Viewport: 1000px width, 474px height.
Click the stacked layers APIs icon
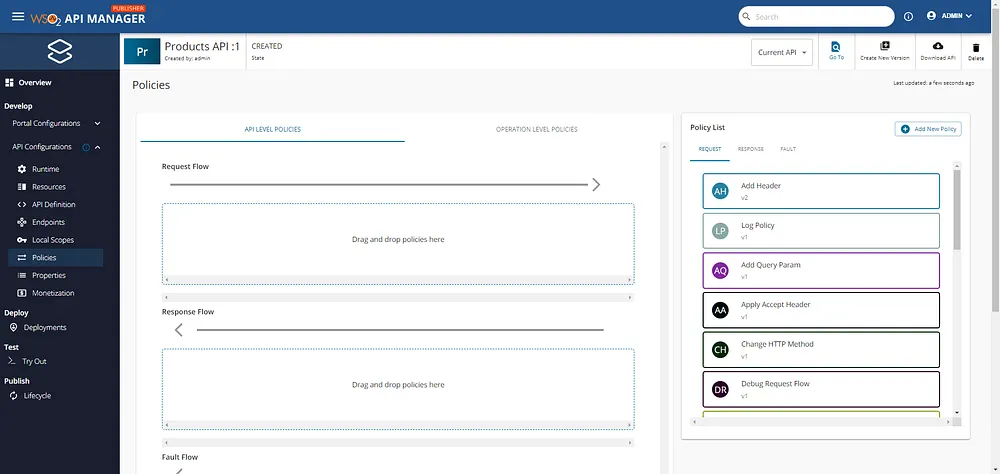point(60,52)
